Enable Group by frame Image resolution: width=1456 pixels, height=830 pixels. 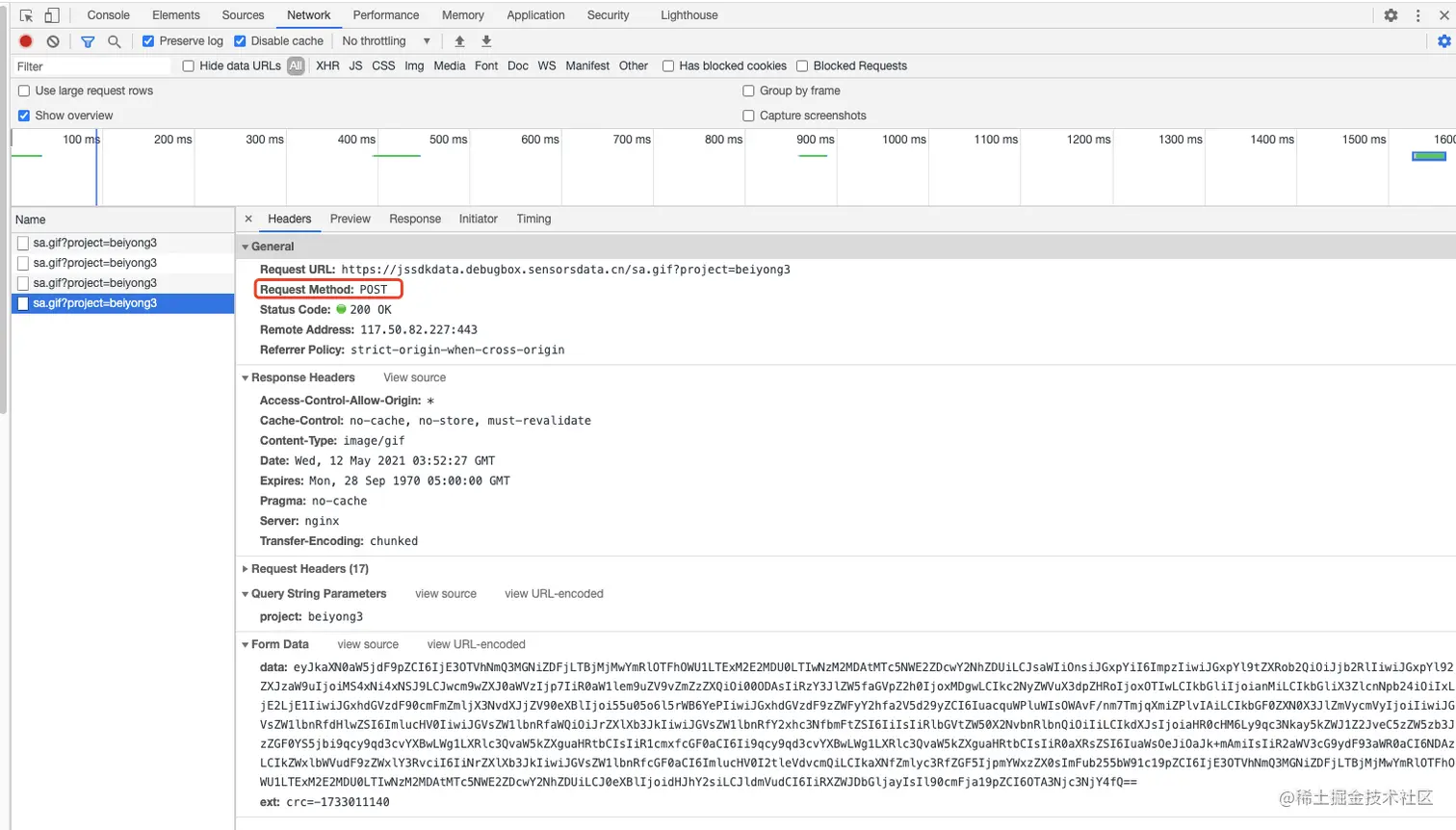748,91
